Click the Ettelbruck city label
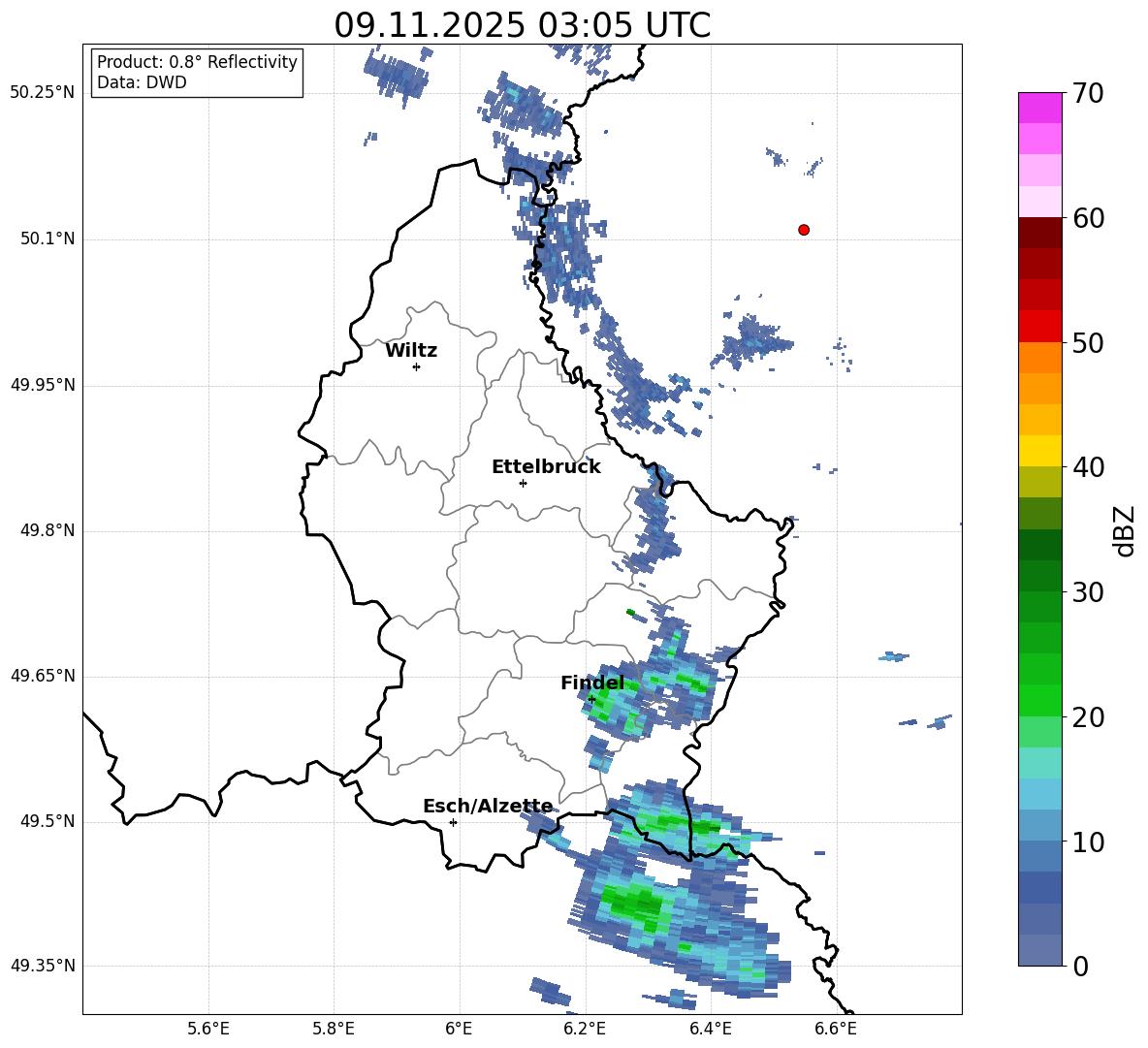This screenshot has height=1048, width=1148. tap(546, 467)
